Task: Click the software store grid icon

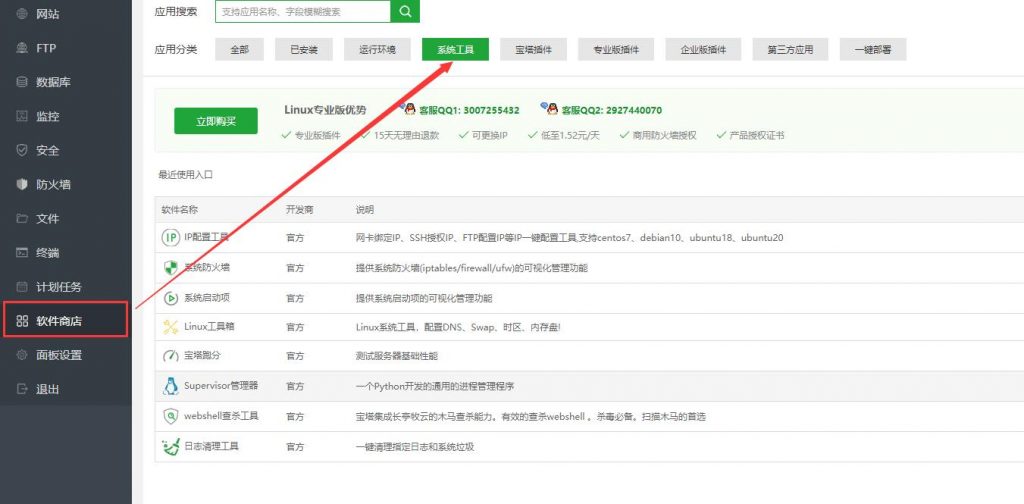Action: 22,321
